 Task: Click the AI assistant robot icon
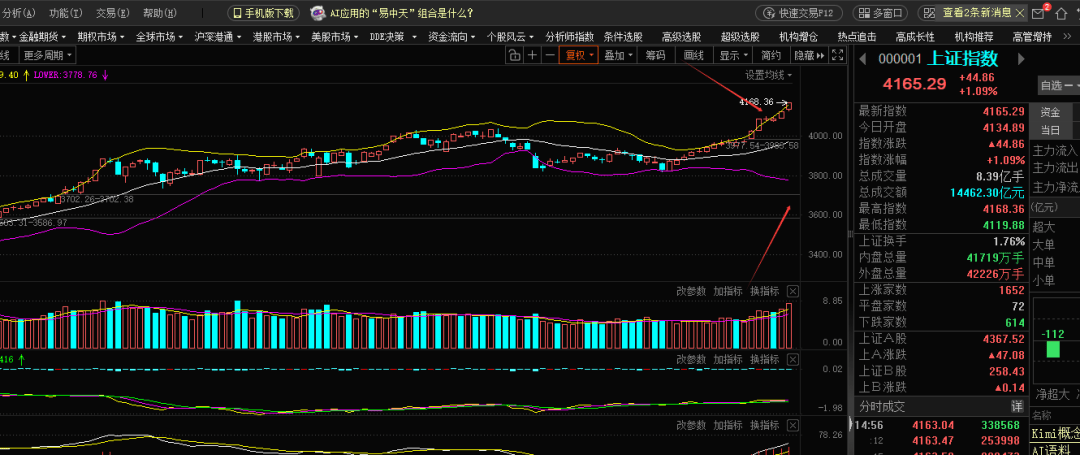[x=317, y=13]
